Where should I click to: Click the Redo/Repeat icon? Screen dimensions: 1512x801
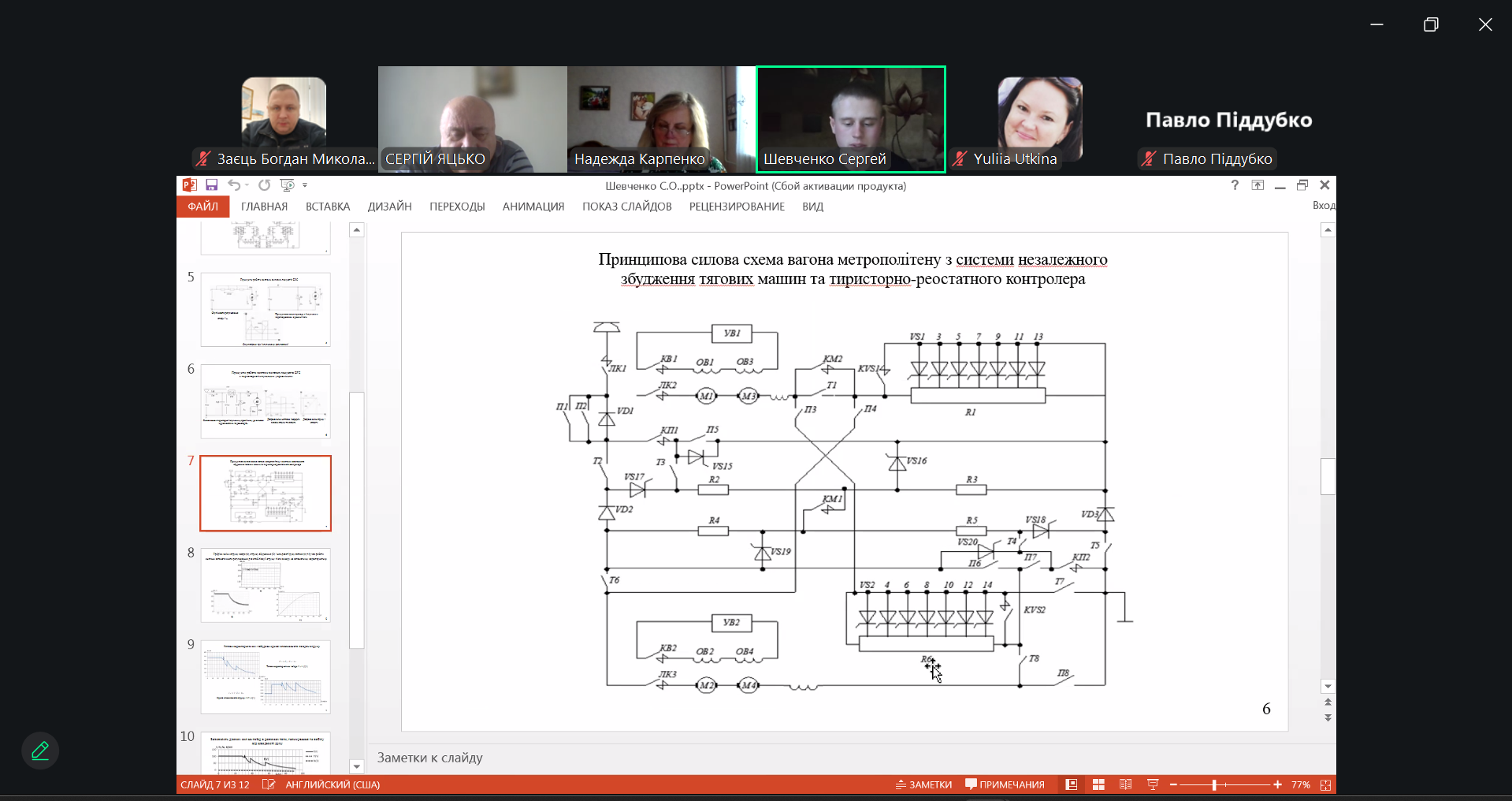(265, 185)
